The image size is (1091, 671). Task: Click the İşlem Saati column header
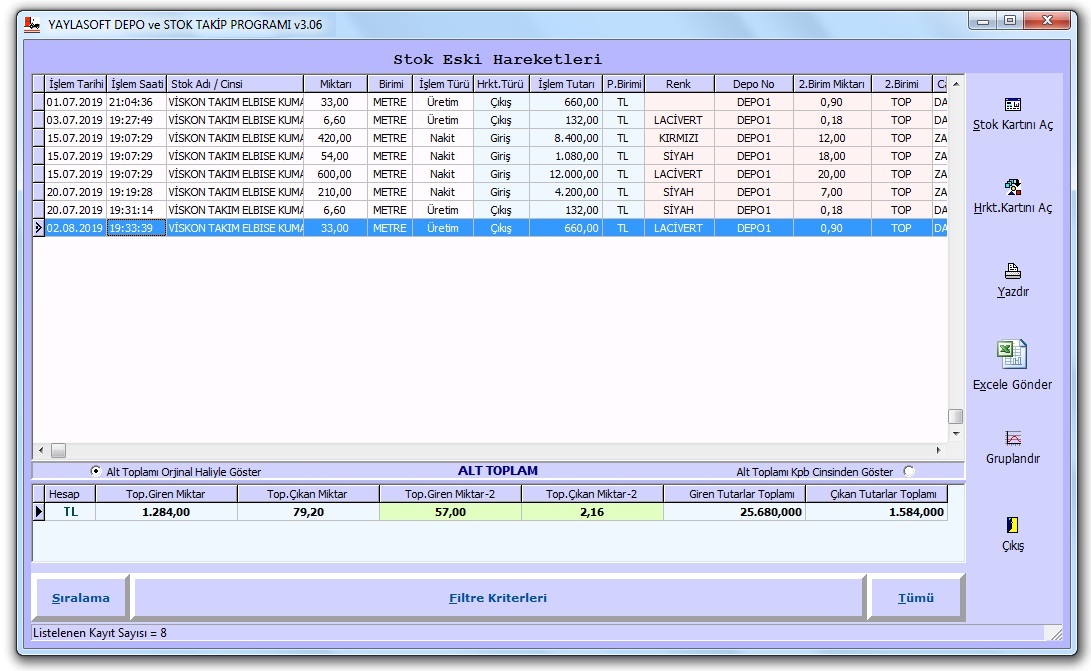coord(136,84)
